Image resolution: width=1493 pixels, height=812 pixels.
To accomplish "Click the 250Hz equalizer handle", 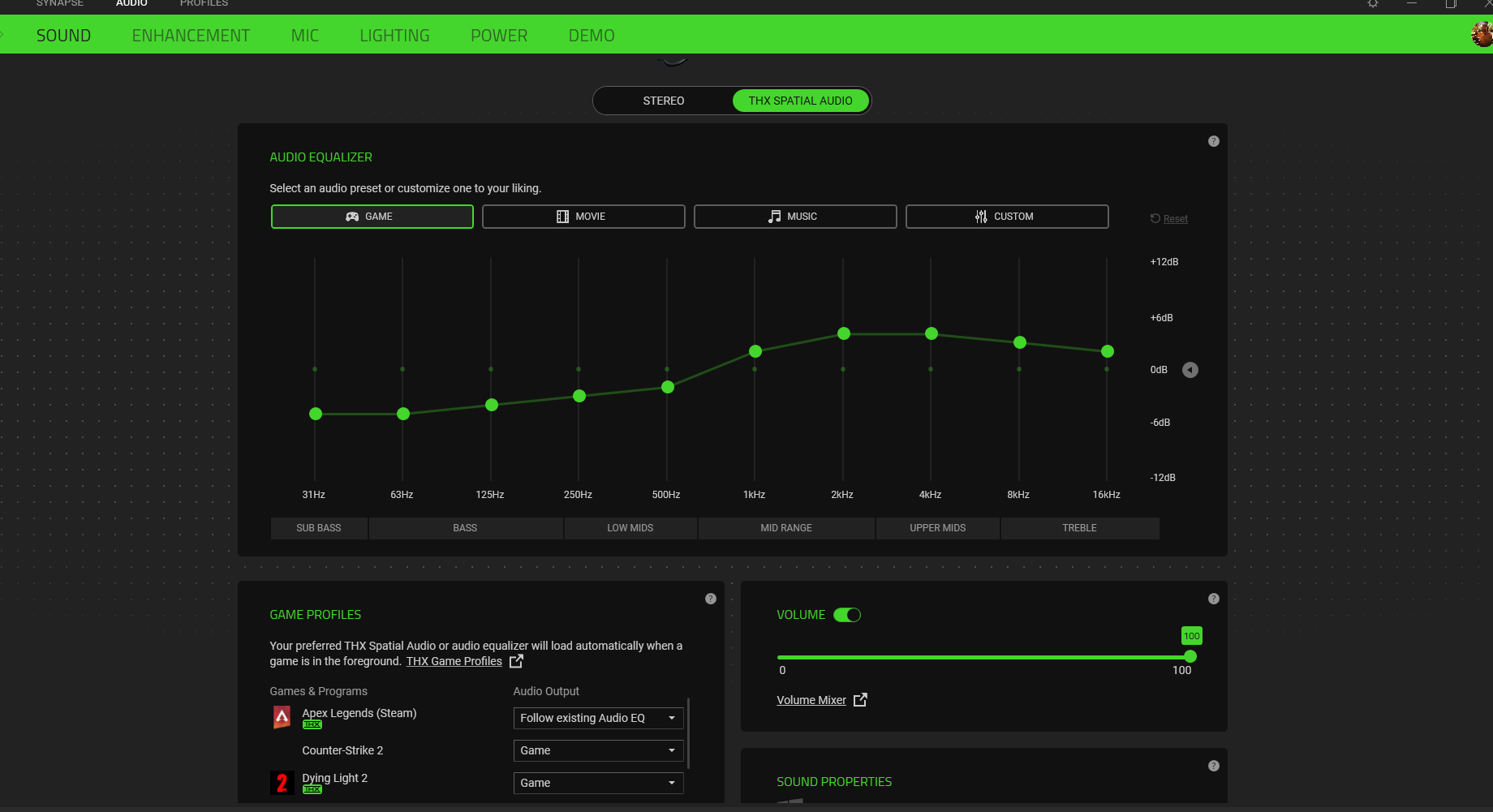I will pyautogui.click(x=579, y=396).
